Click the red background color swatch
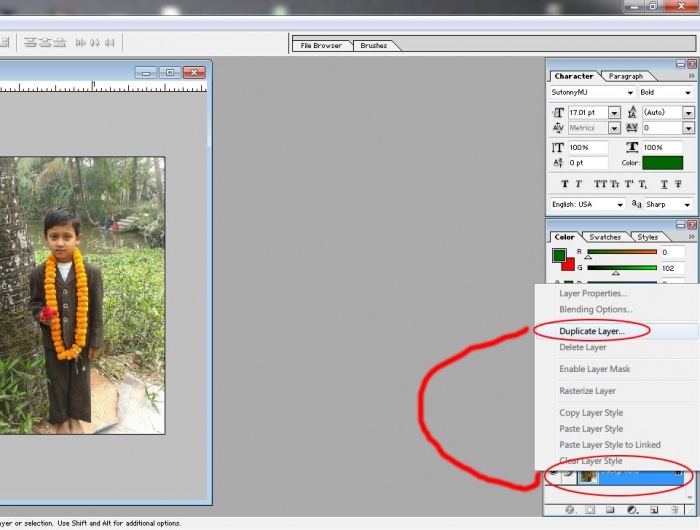This screenshot has width=700, height=530. (x=569, y=266)
